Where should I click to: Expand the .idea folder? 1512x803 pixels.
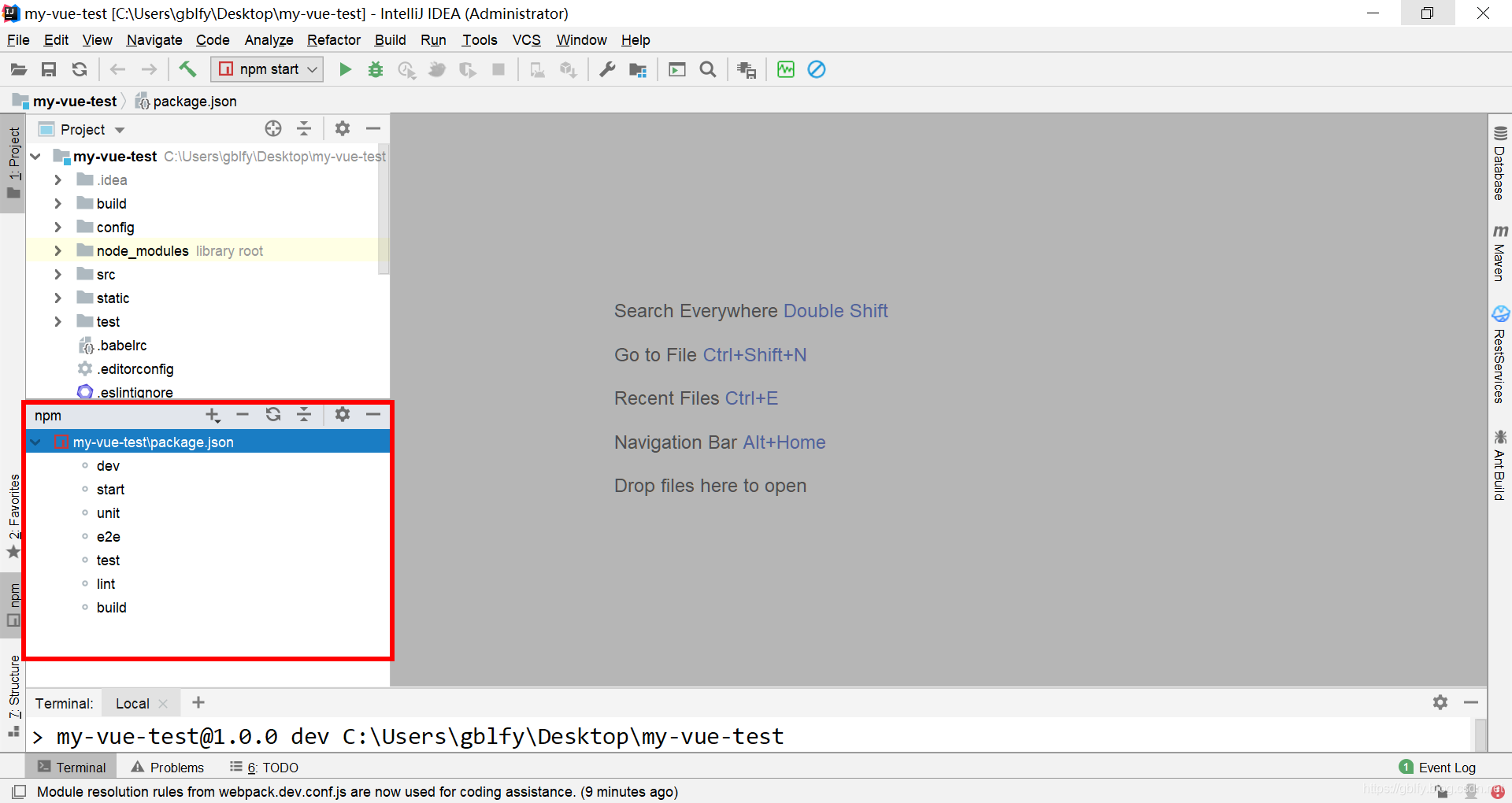[57, 180]
